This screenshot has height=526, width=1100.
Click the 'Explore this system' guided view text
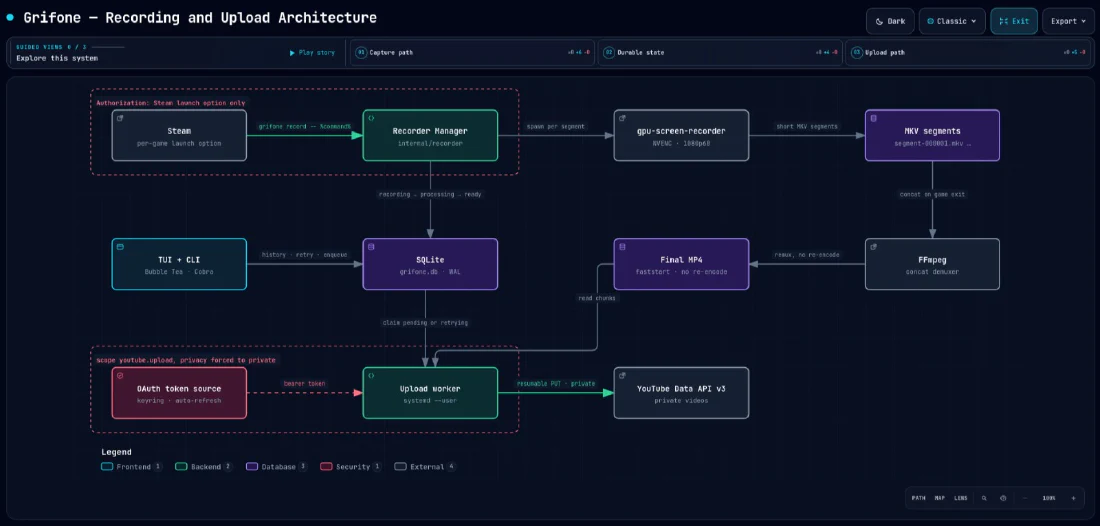tap(58, 58)
